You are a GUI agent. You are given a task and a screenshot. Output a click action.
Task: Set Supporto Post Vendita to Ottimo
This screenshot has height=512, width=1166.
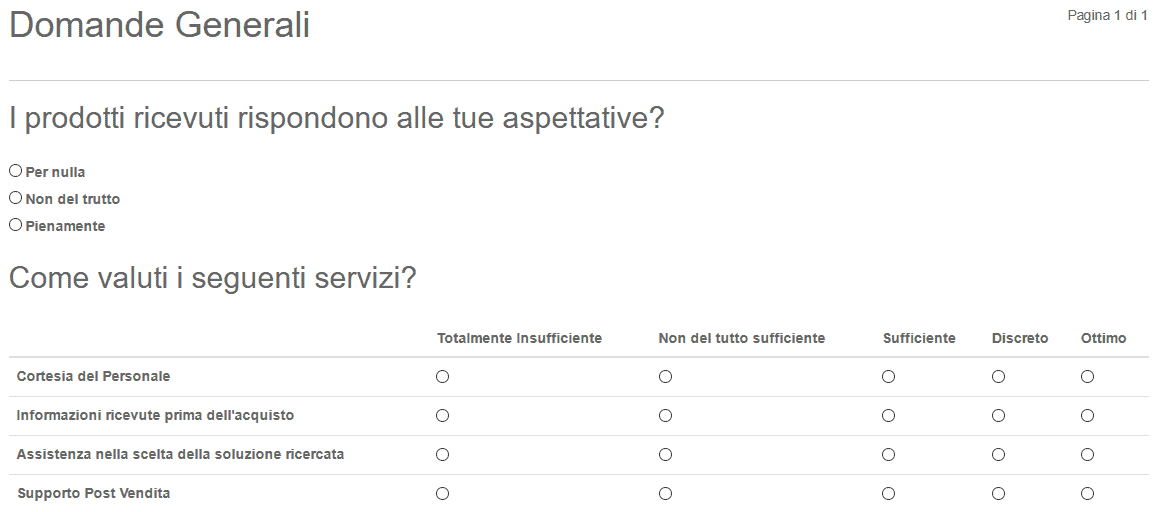click(x=1087, y=493)
